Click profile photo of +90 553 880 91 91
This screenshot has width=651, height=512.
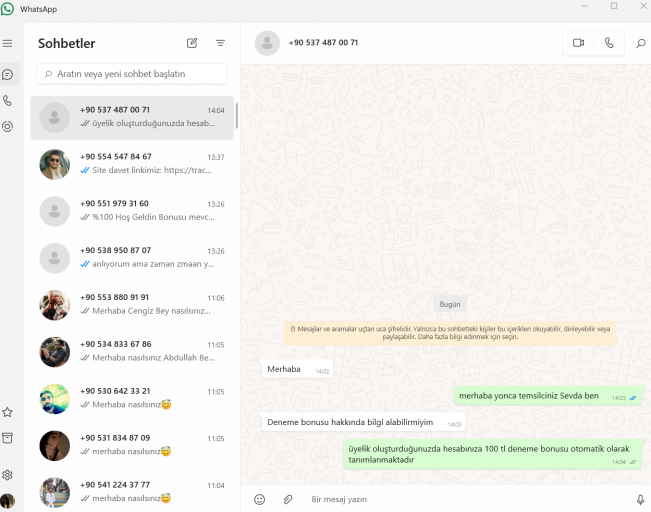coord(54,305)
